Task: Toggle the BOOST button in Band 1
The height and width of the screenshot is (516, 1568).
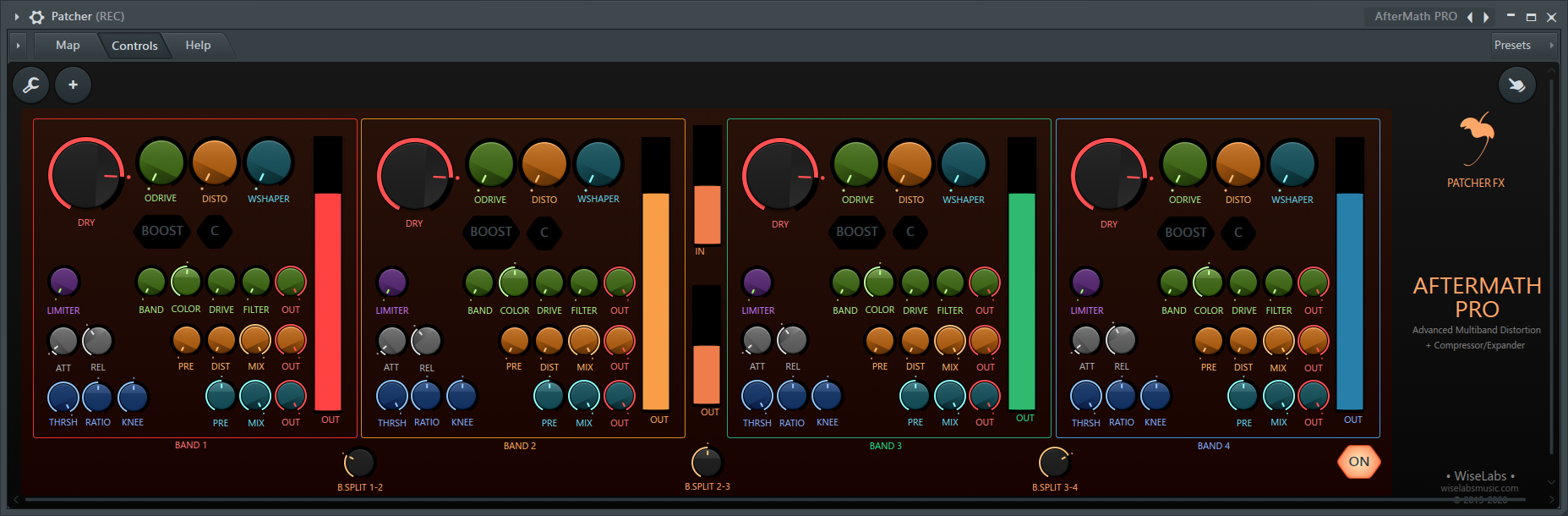Action: [x=162, y=231]
